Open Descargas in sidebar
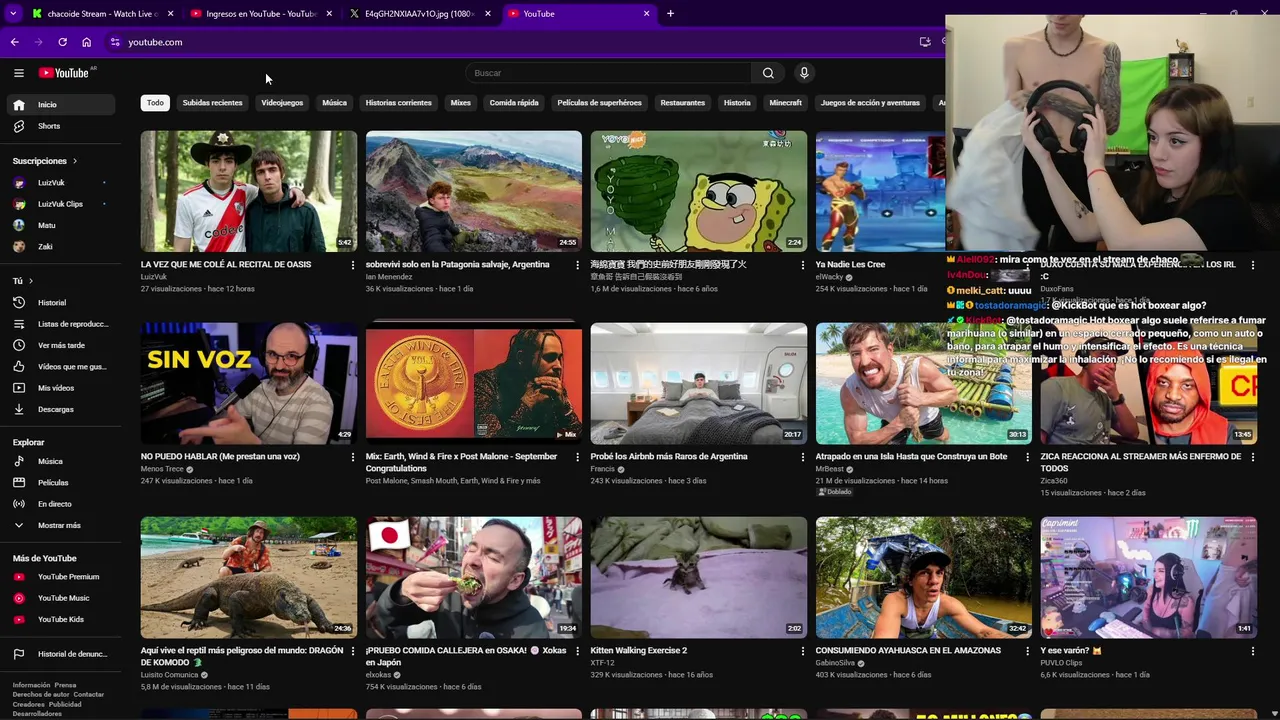Screen dimensions: 1280x720 click(62, 409)
